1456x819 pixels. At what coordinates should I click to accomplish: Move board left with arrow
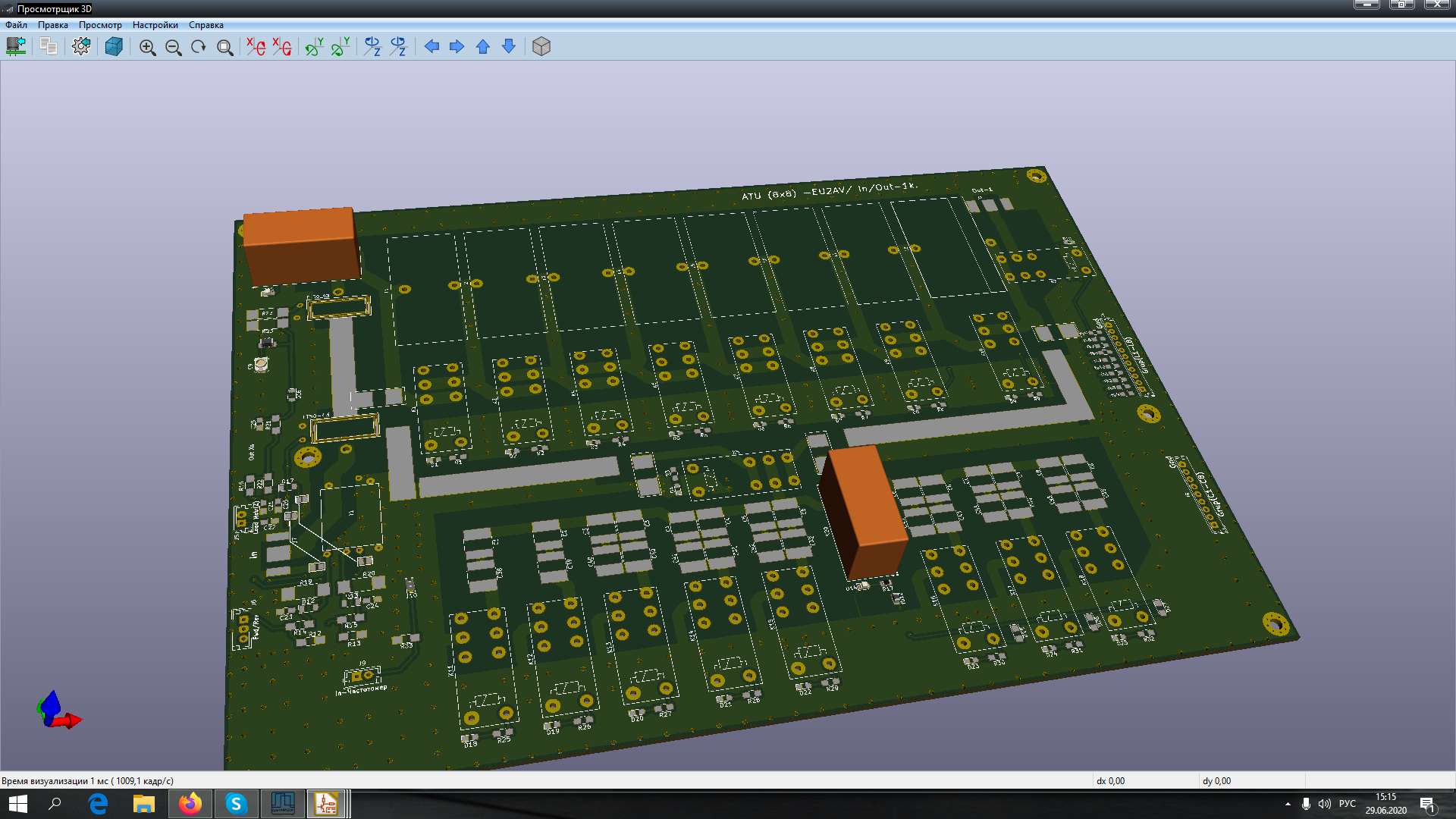[431, 47]
